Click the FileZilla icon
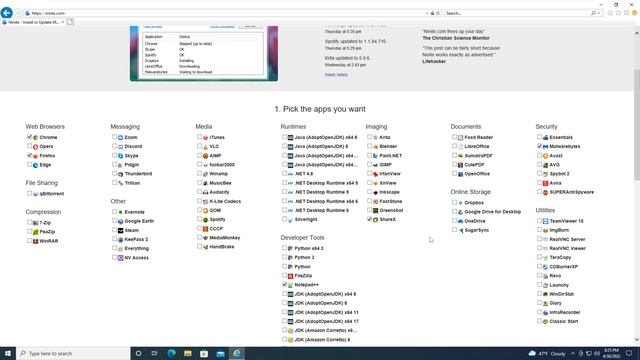Screen dimensions: 640x360 (x=290, y=276)
